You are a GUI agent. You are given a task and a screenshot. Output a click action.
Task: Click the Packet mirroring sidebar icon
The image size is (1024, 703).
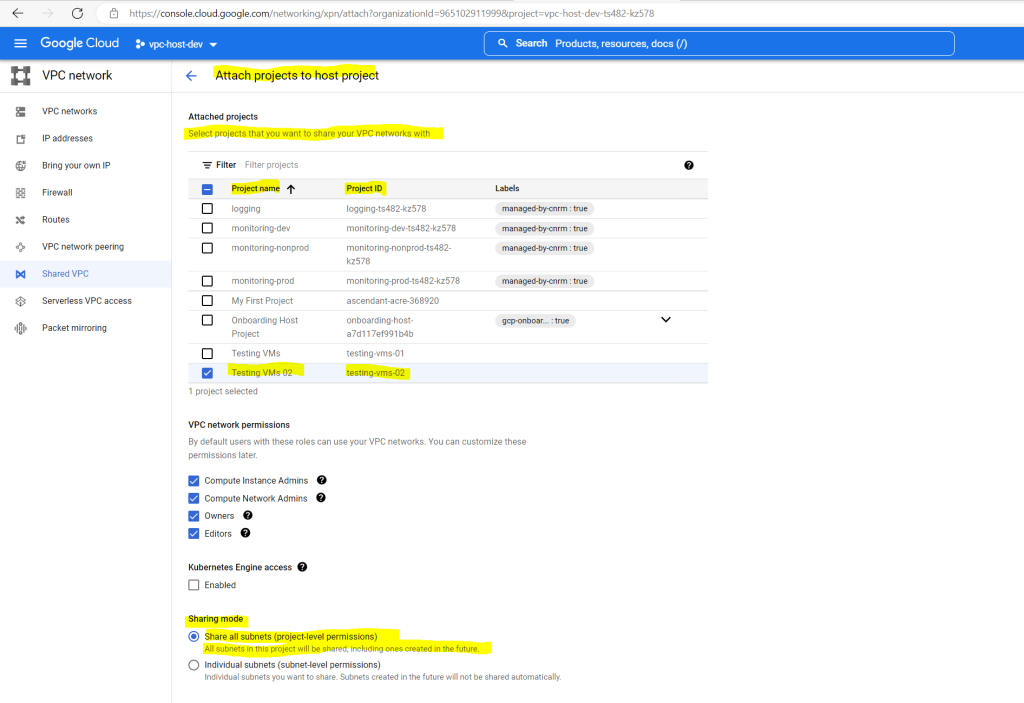20,328
